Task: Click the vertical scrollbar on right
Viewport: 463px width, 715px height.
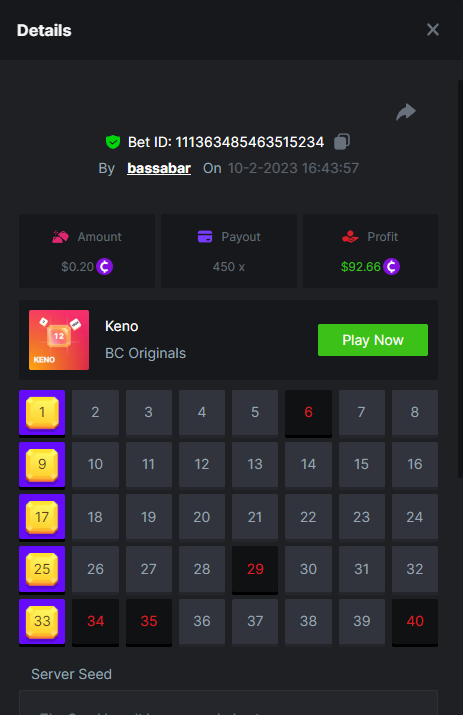Action: coord(460,279)
